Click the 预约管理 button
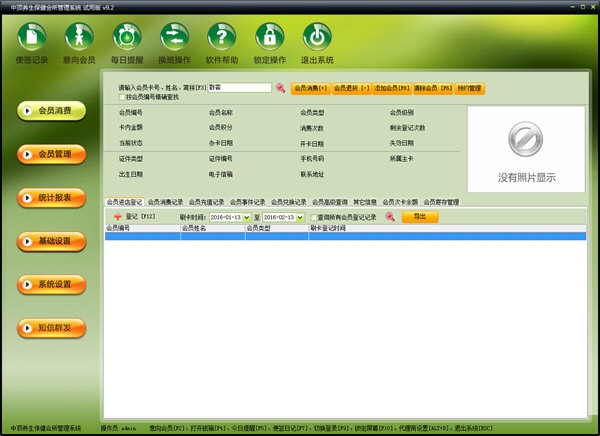The width and height of the screenshot is (600, 436). pos(470,88)
